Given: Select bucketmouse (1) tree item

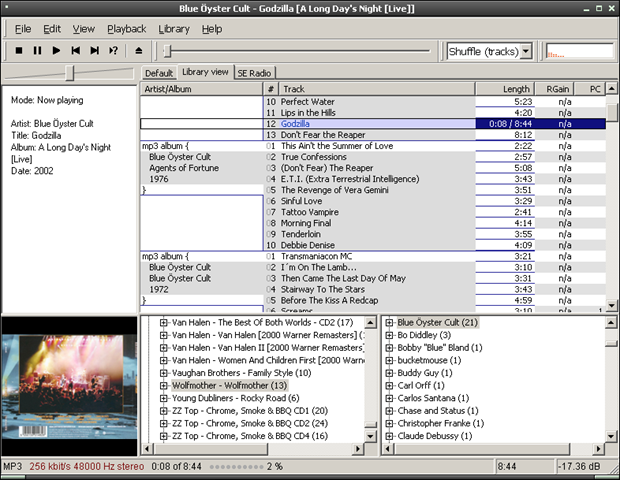Looking at the screenshot, I should [x=429, y=360].
